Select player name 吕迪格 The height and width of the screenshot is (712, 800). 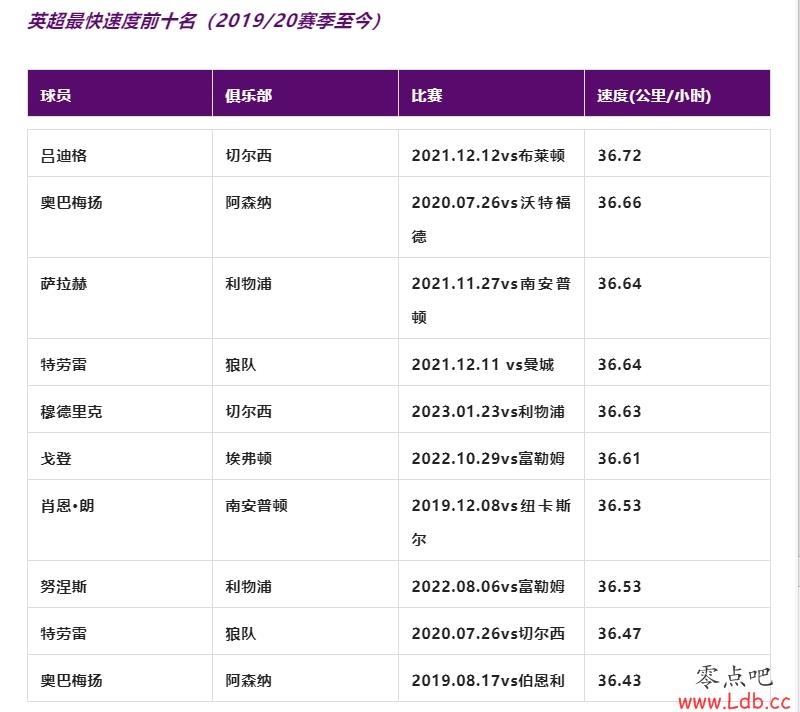coord(64,155)
